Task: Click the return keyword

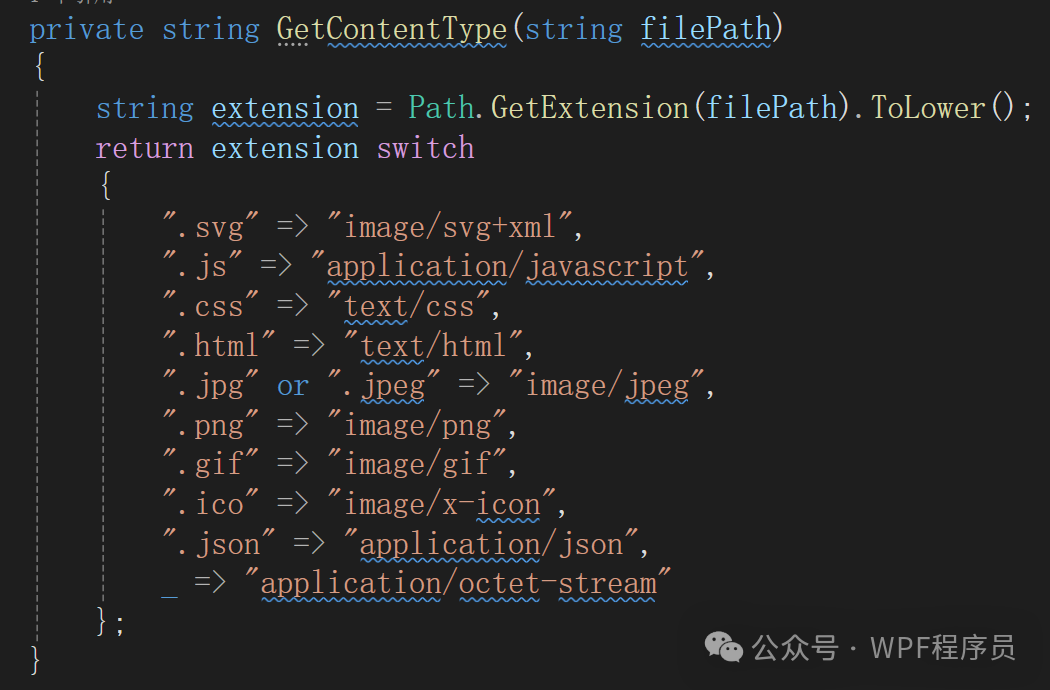Action: click(144, 148)
